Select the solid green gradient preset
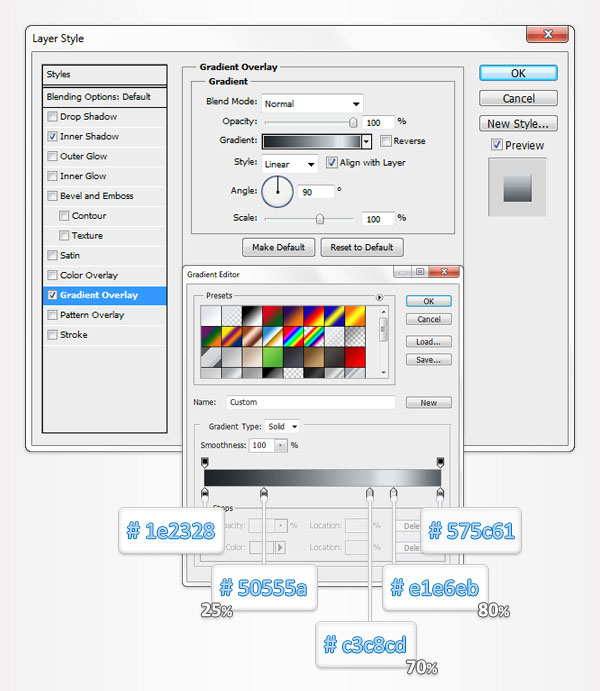Image resolution: width=600 pixels, height=691 pixels. pyautogui.click(x=273, y=357)
